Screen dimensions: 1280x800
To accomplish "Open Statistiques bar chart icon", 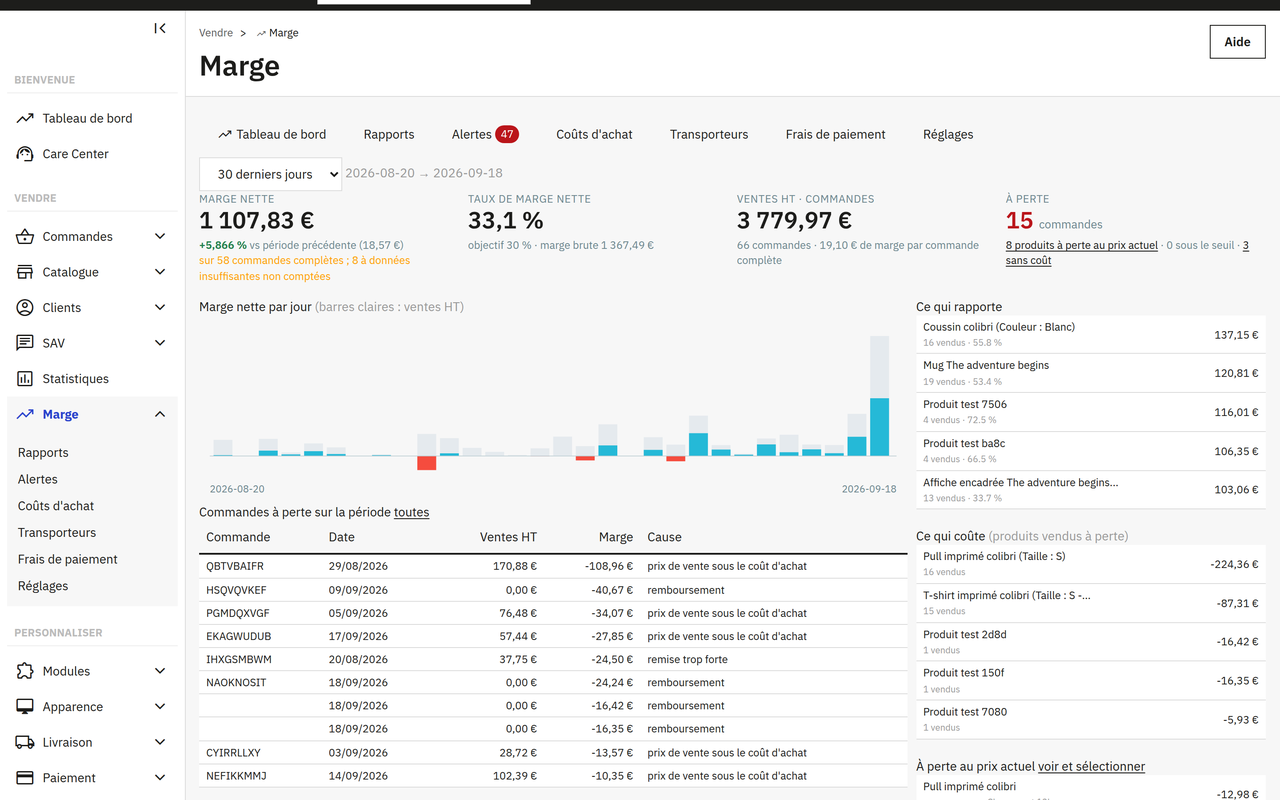I will pos(25,379).
